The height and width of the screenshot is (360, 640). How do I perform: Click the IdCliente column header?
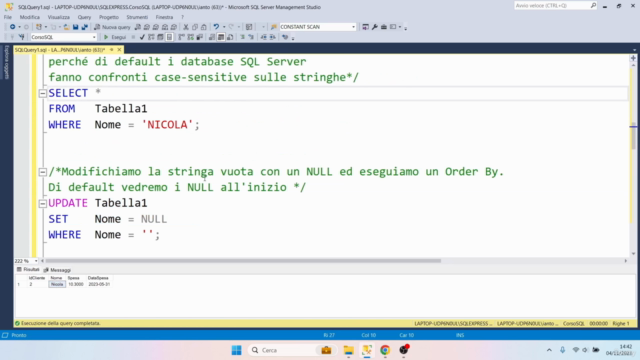(x=37, y=278)
